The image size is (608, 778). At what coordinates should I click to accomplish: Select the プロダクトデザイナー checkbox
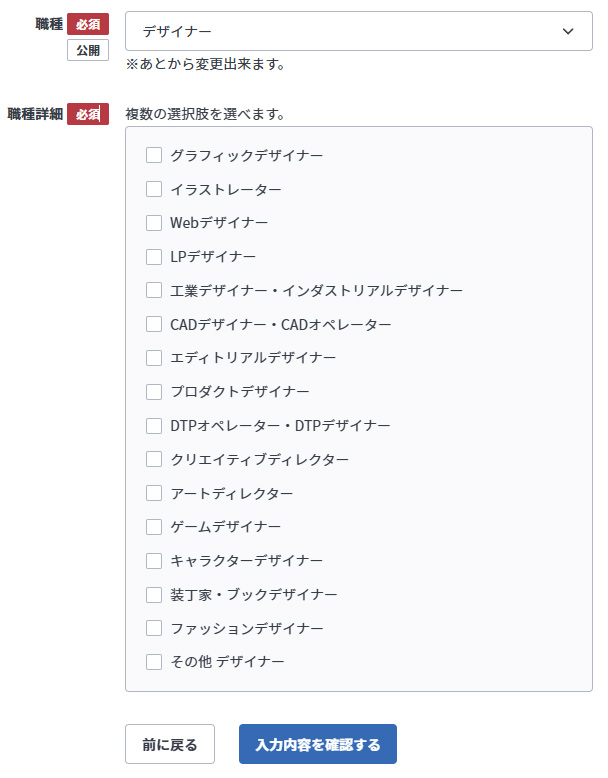coord(154,392)
